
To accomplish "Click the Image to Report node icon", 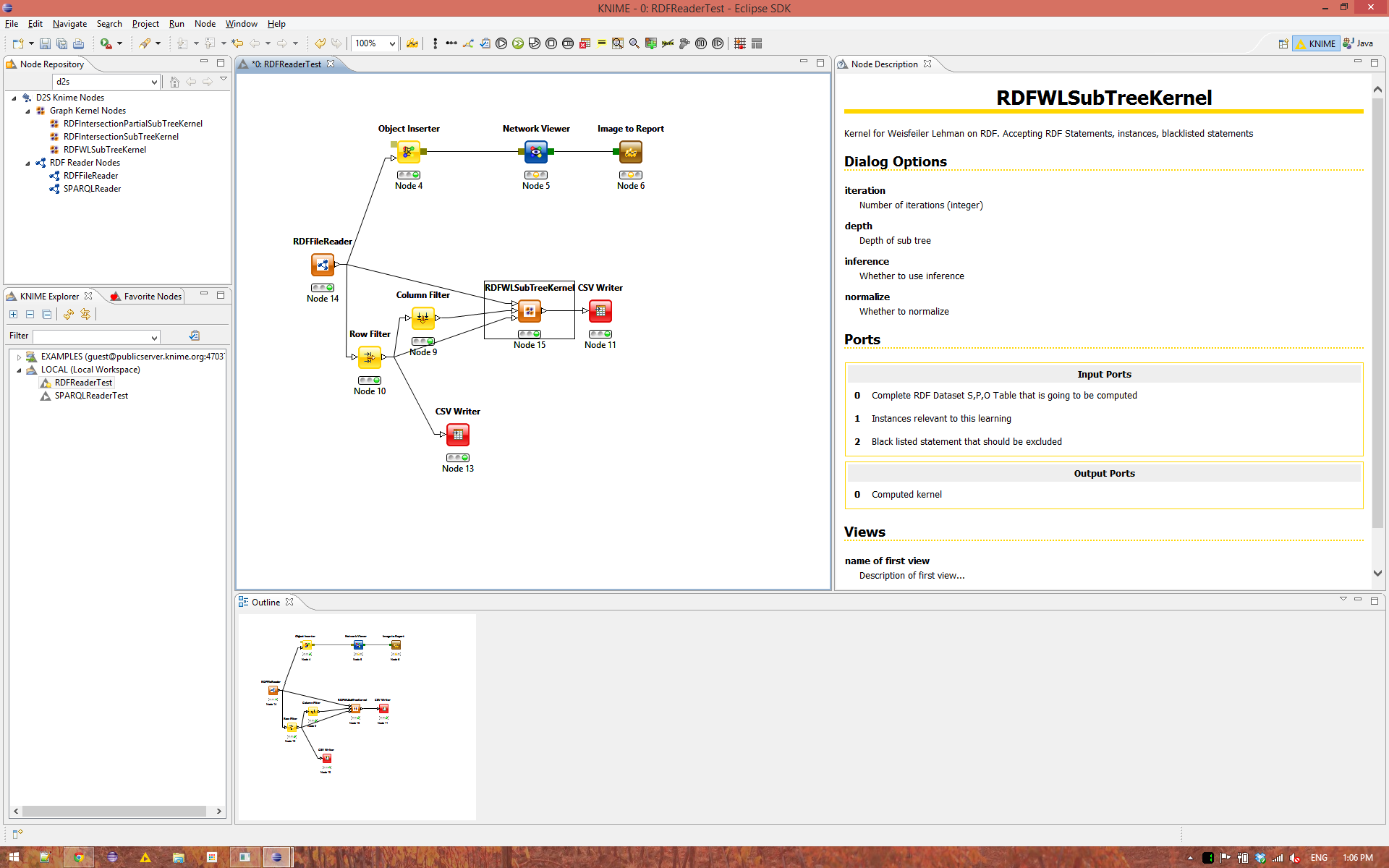I will point(630,152).
